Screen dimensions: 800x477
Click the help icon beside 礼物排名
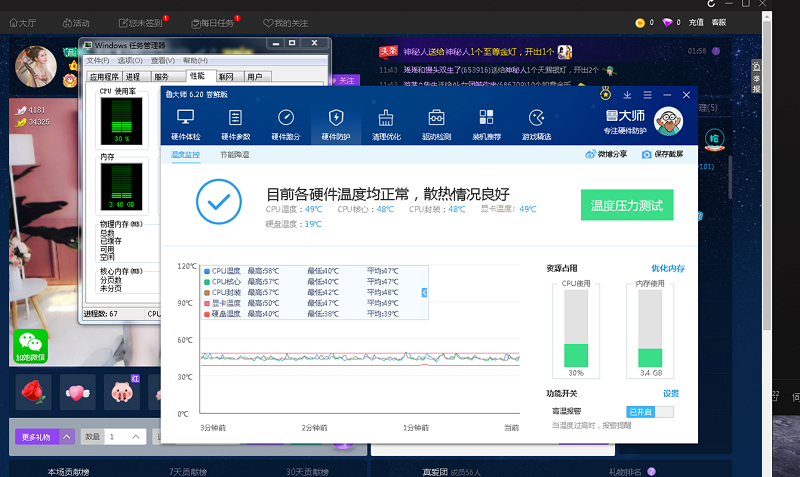tap(652, 471)
